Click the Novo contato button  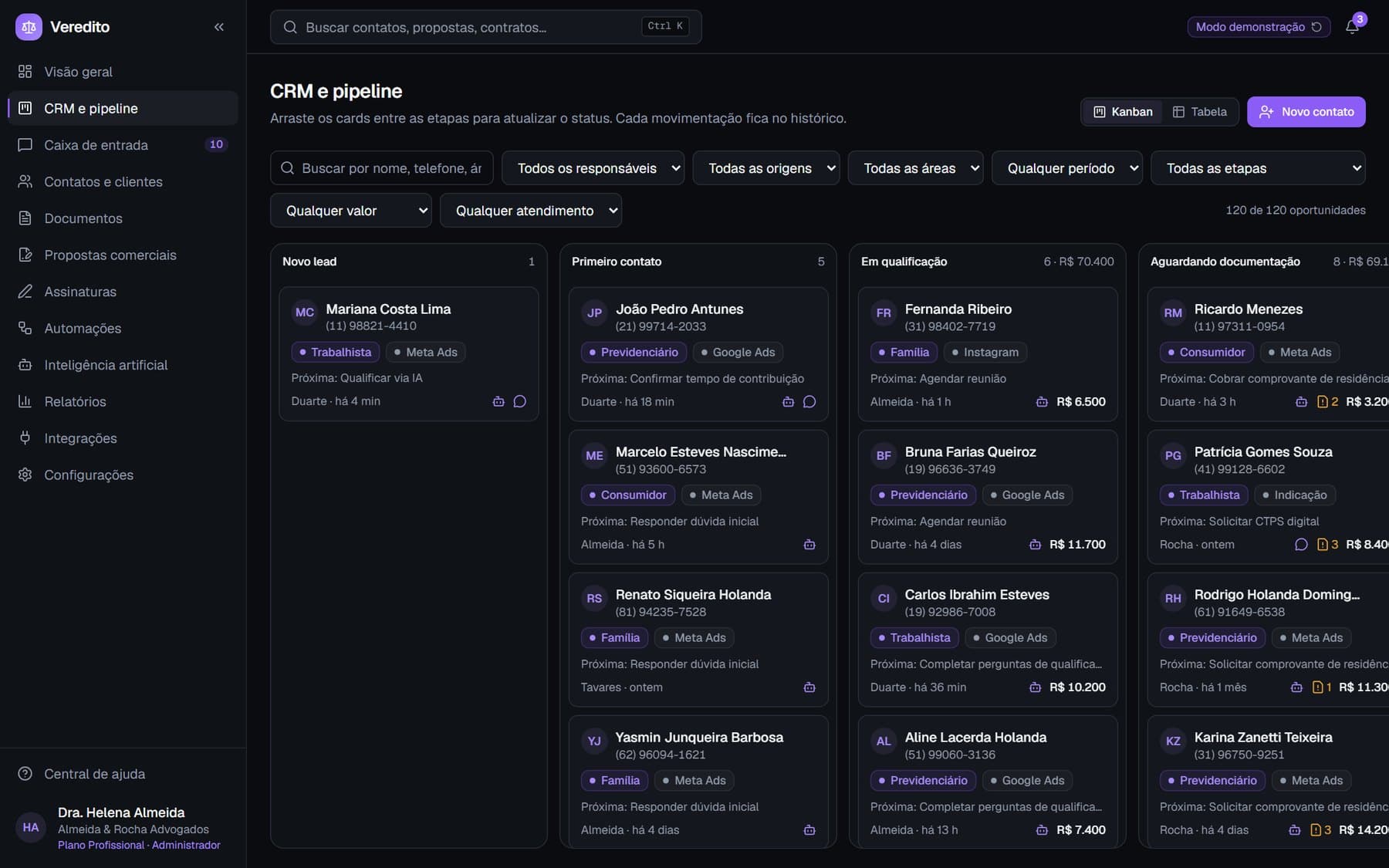[x=1306, y=112]
